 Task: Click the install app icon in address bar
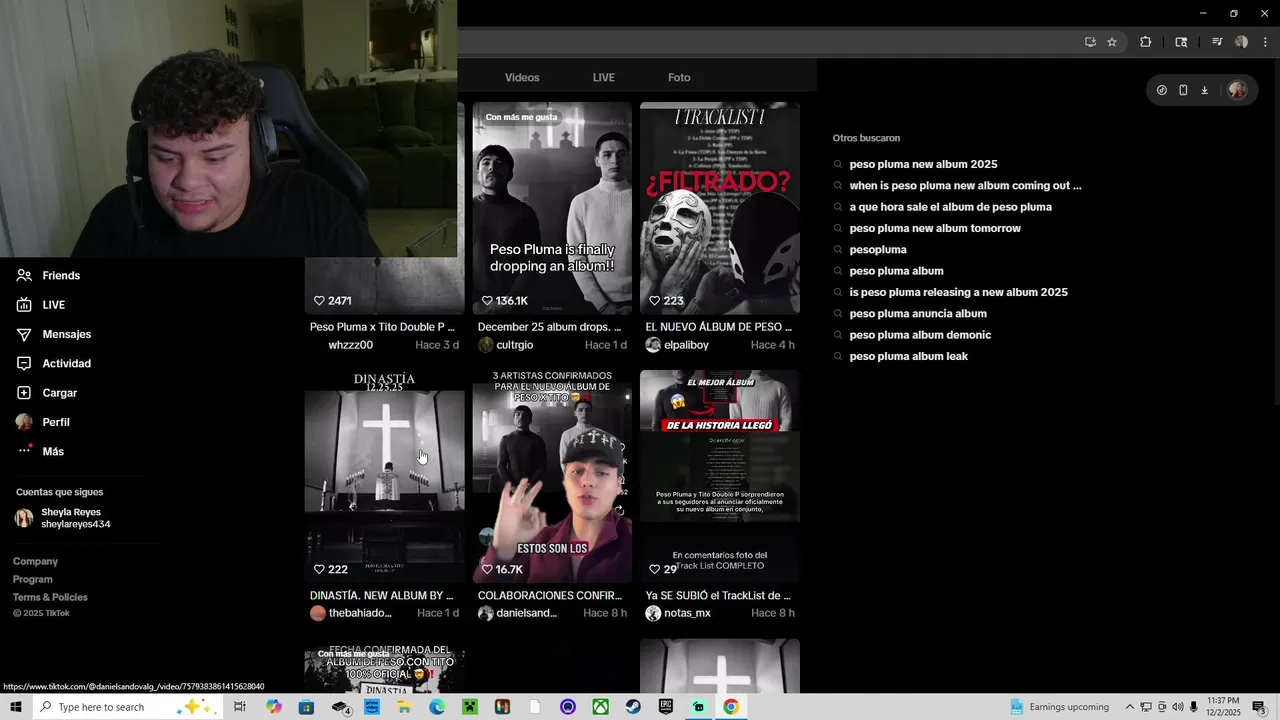click(x=1090, y=42)
